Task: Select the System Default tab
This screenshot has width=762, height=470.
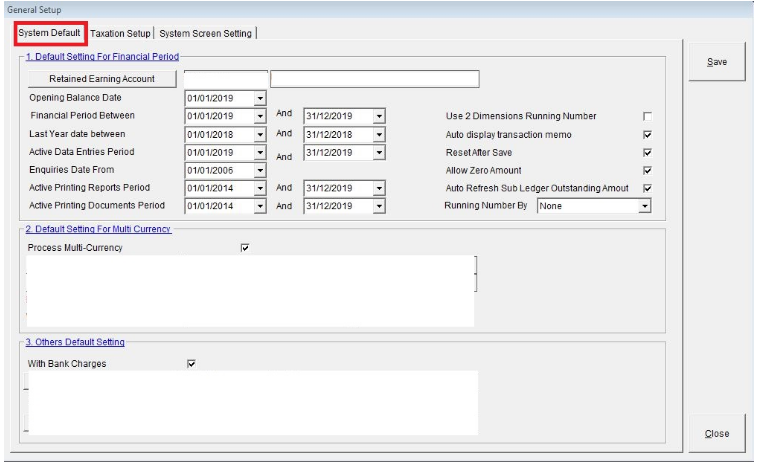Action: 49,33
